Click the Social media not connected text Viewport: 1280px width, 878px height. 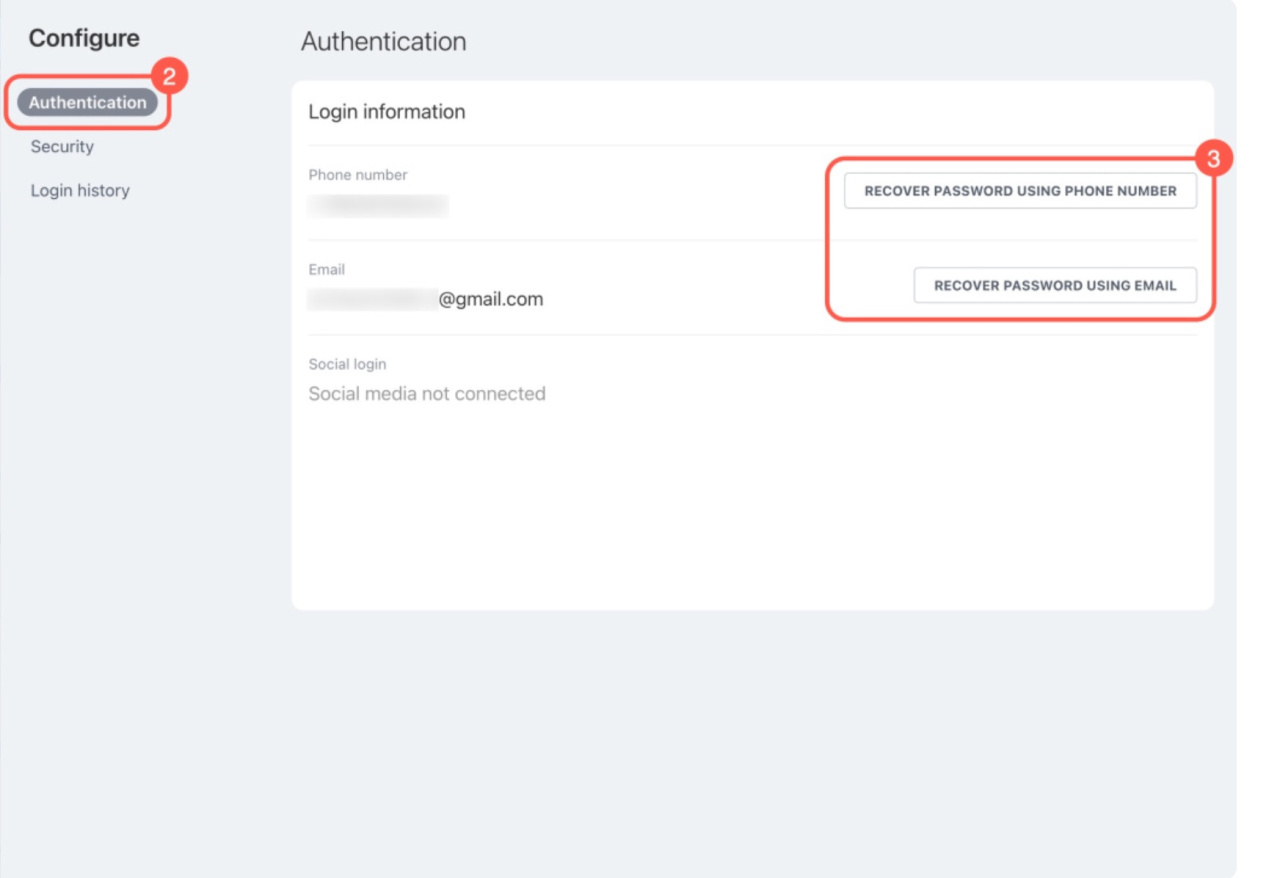pyautogui.click(x=427, y=394)
